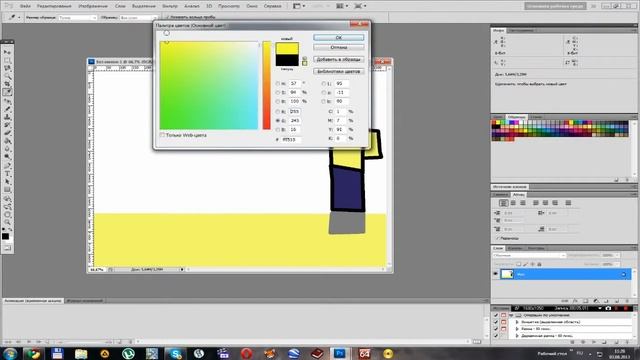Click the hex color code input field
640x360 pixels.
click(x=291, y=139)
